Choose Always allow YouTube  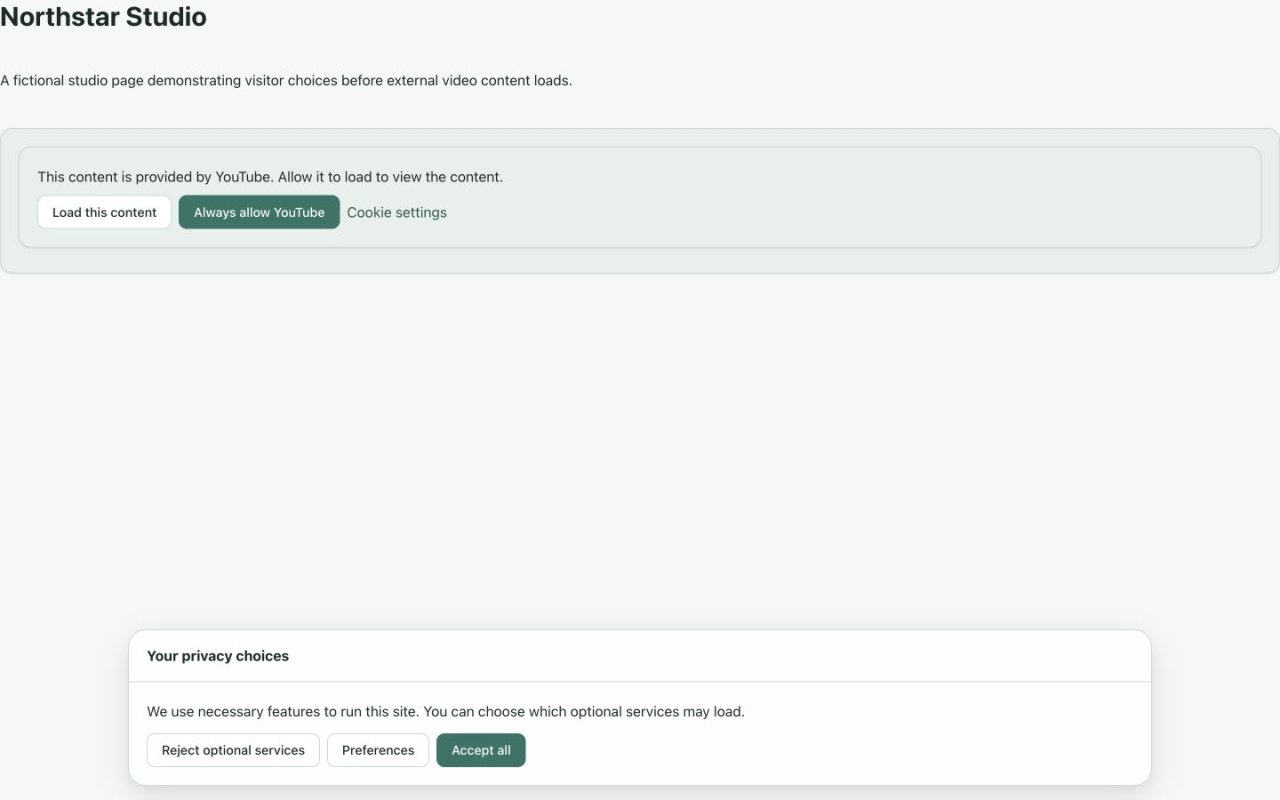(259, 212)
